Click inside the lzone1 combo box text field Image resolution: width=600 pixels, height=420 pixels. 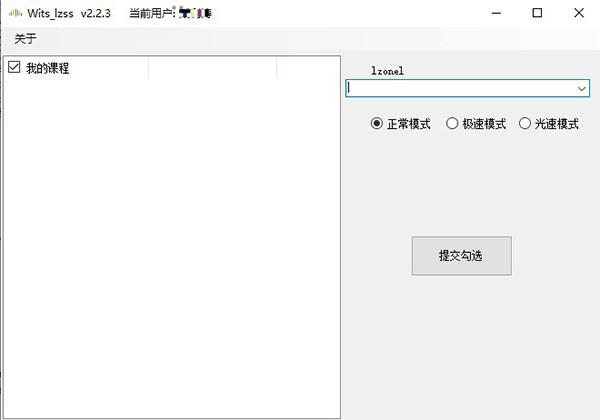(x=460, y=88)
